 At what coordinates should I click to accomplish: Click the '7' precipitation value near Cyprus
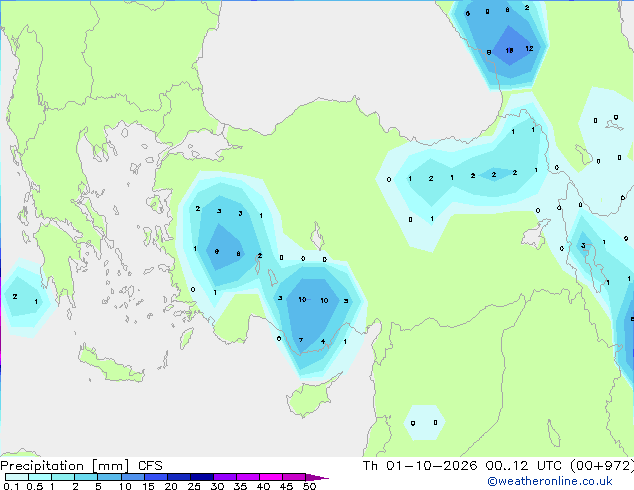[301, 340]
